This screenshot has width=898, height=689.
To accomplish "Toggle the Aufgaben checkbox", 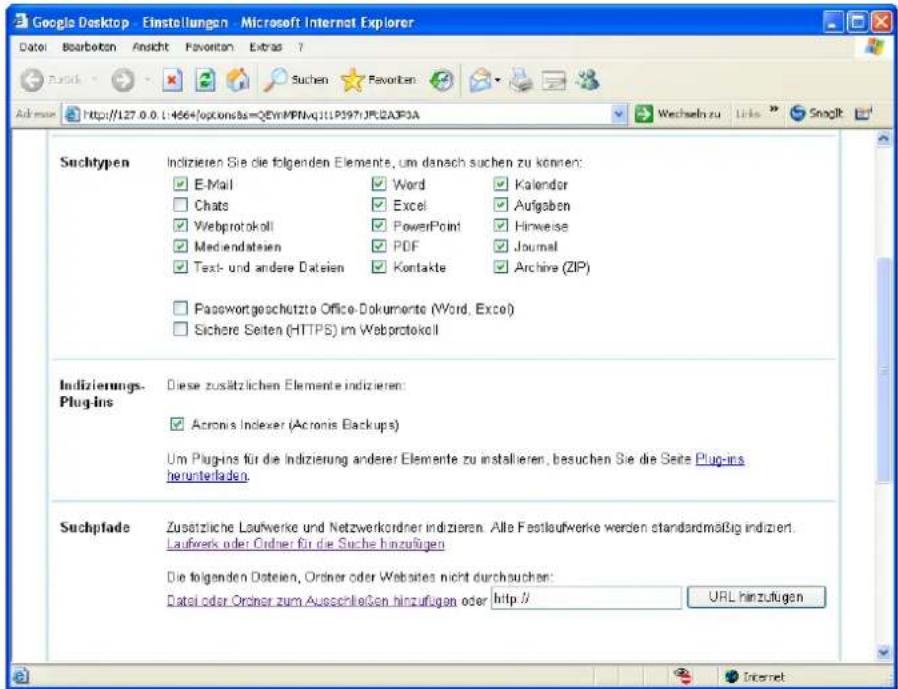I will (x=501, y=204).
